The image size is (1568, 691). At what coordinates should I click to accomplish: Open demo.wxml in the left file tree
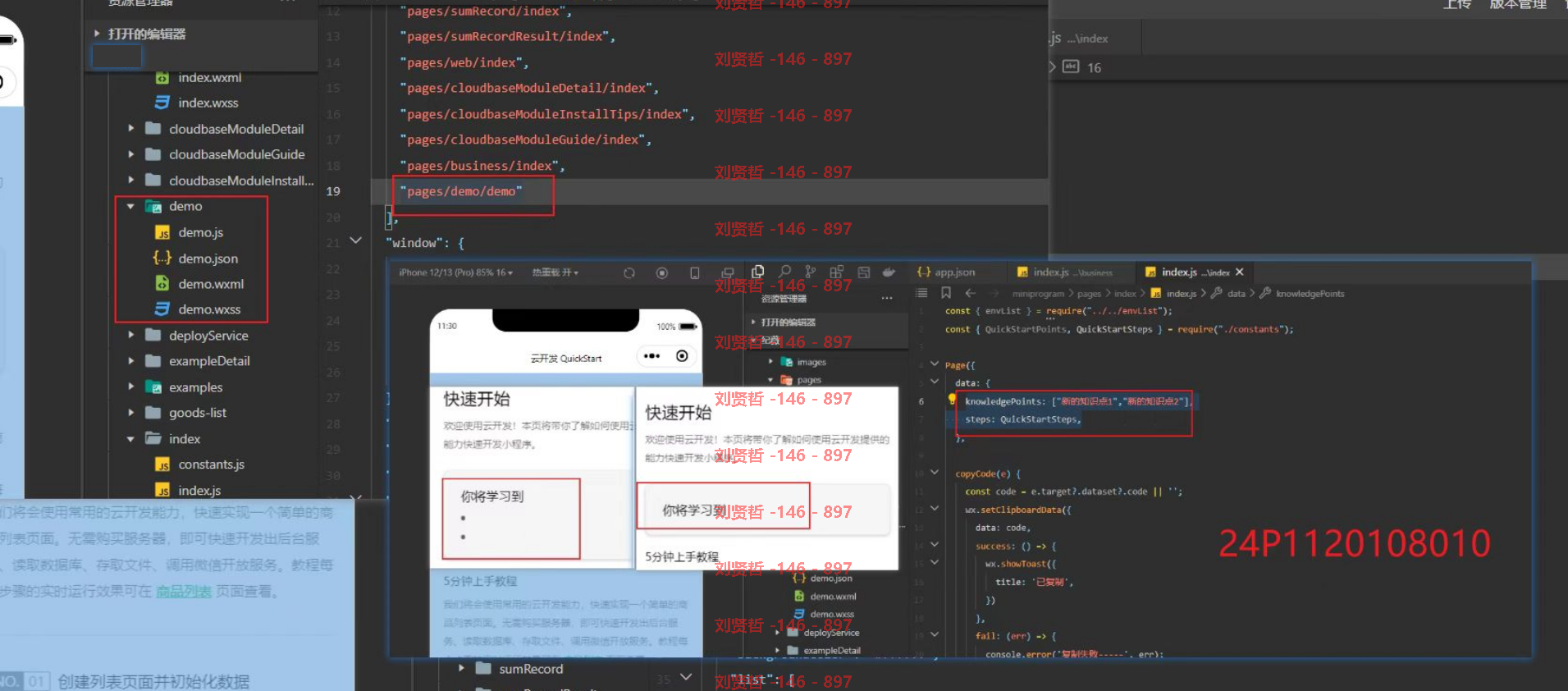click(x=211, y=284)
